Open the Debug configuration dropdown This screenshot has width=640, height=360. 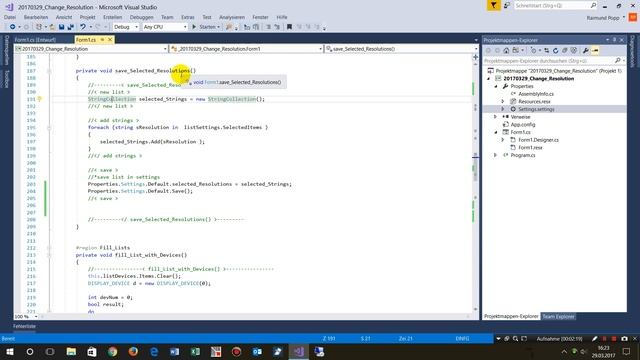[126, 27]
